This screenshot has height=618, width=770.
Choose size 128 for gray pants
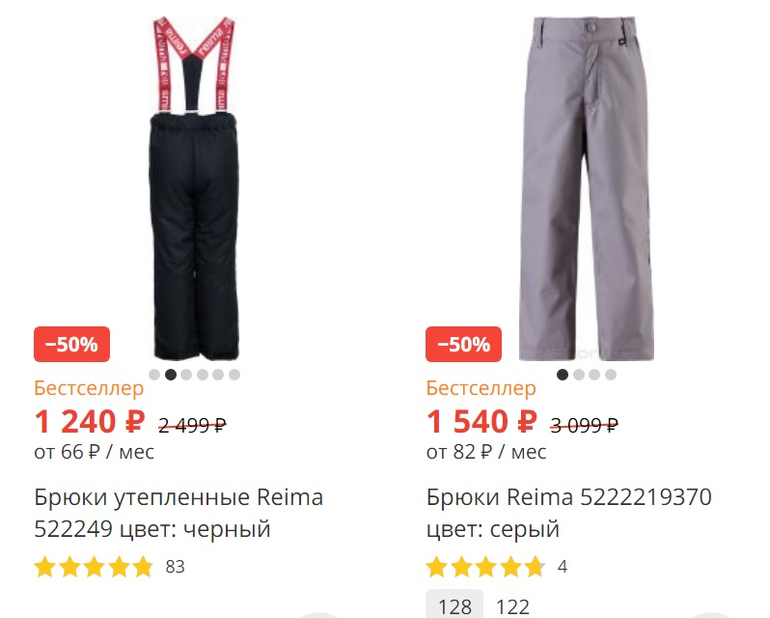(x=454, y=606)
